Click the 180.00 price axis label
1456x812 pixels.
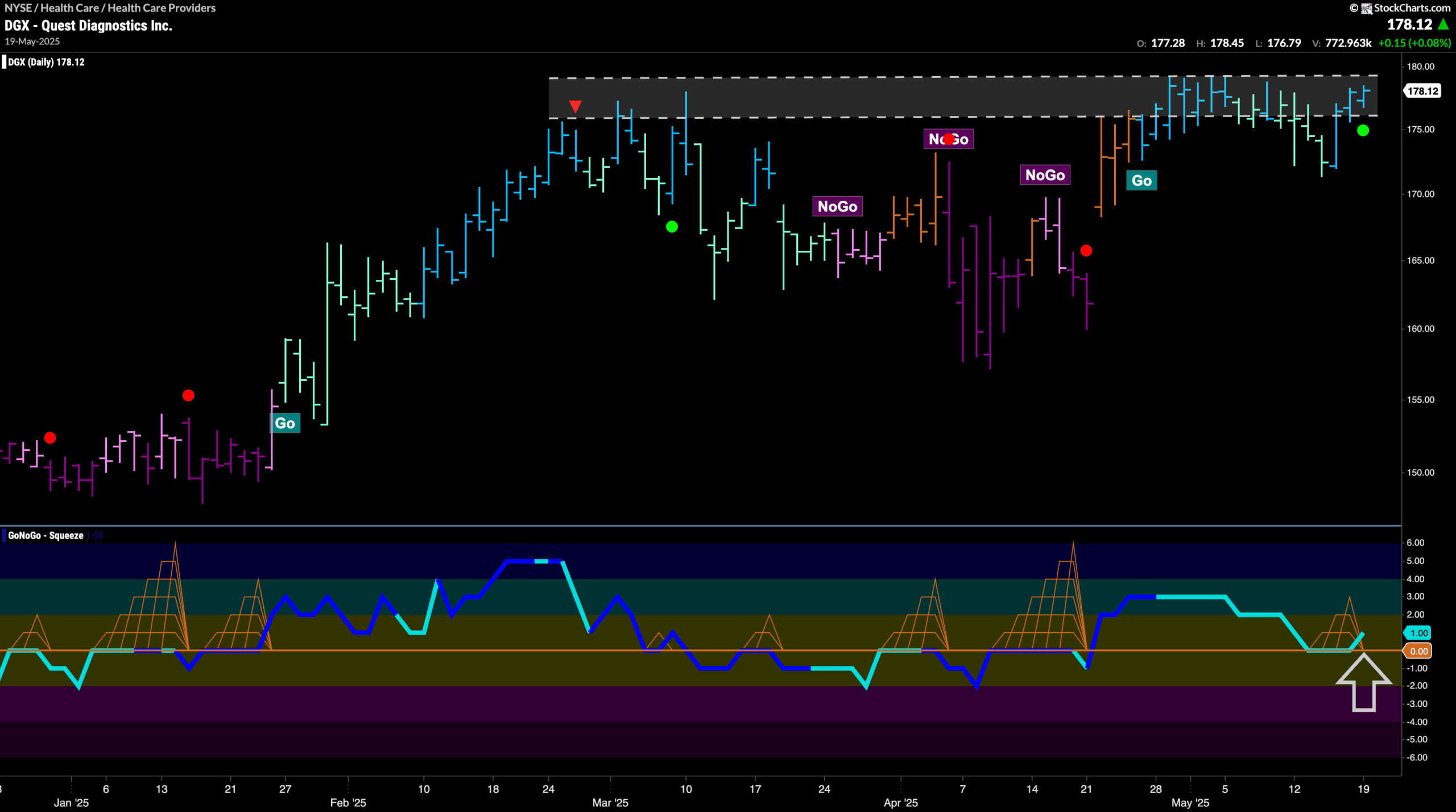point(1420,67)
